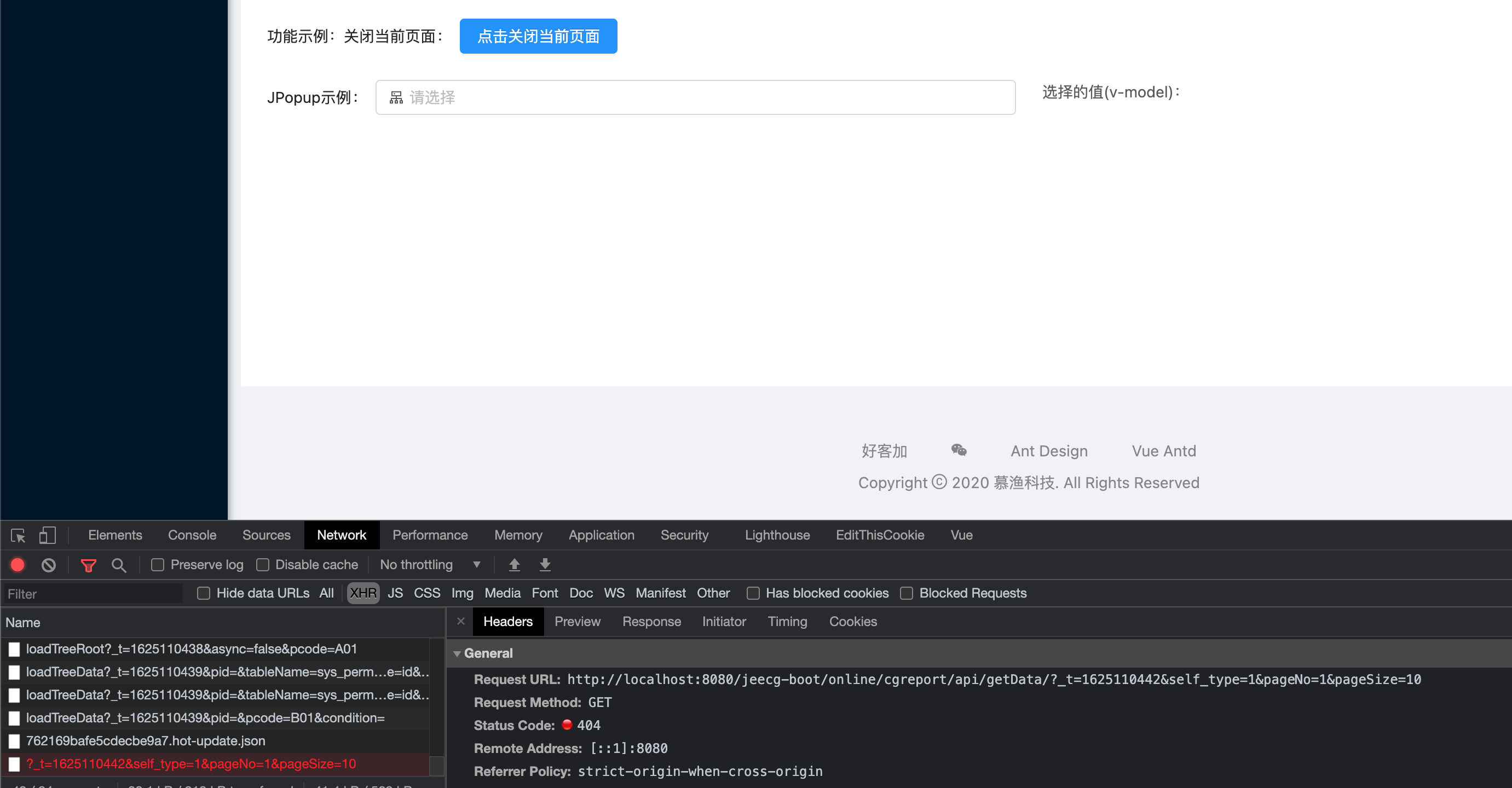Image resolution: width=1512 pixels, height=788 pixels.
Task: Enable the Disable cache option
Action: pyautogui.click(x=262, y=564)
